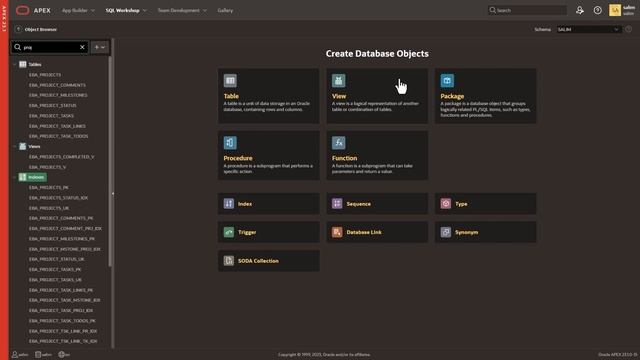Click the Table card icon
The width and height of the screenshot is (640, 360).
(230, 80)
